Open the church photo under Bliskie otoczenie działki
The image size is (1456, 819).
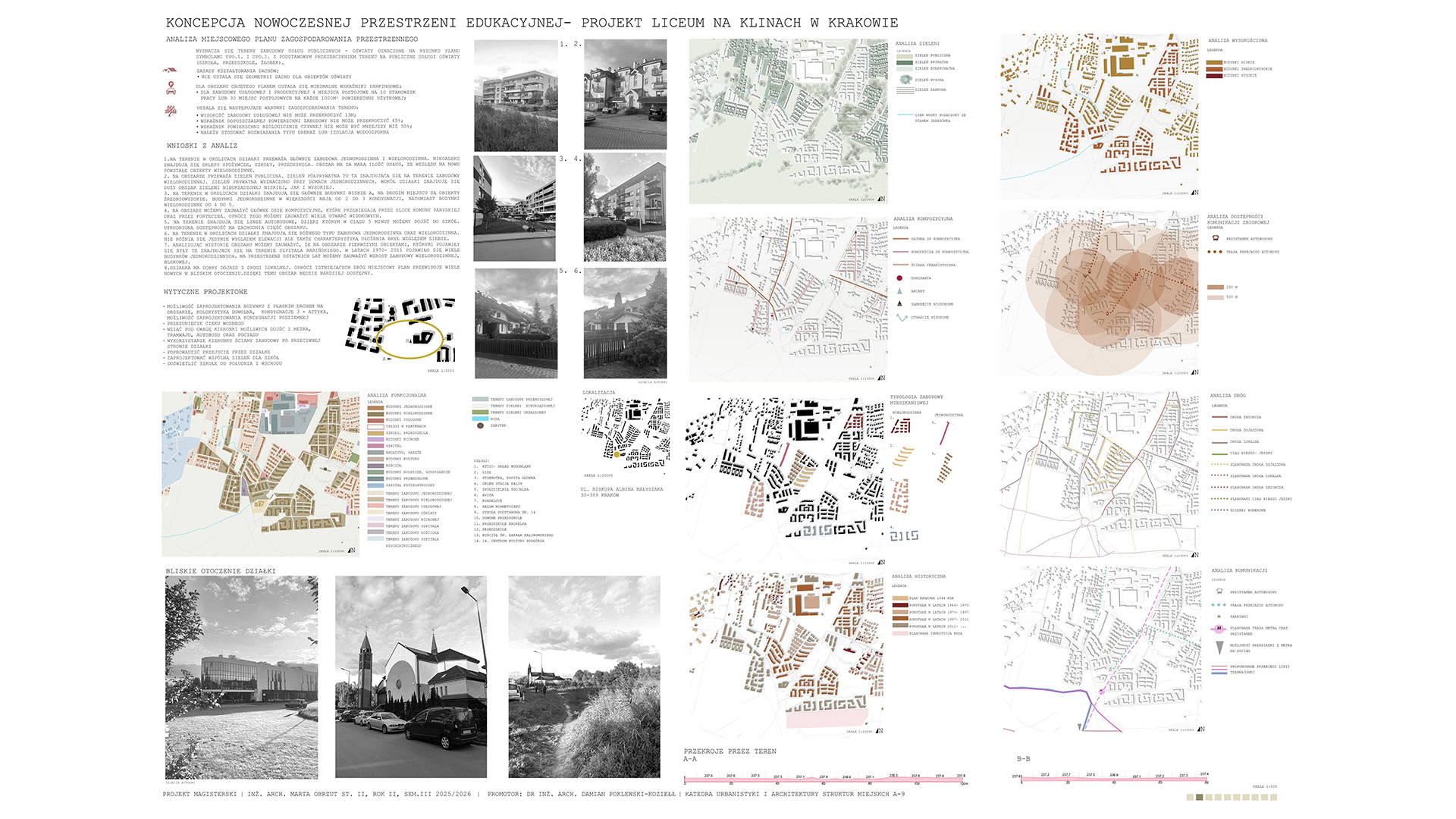pos(411,676)
